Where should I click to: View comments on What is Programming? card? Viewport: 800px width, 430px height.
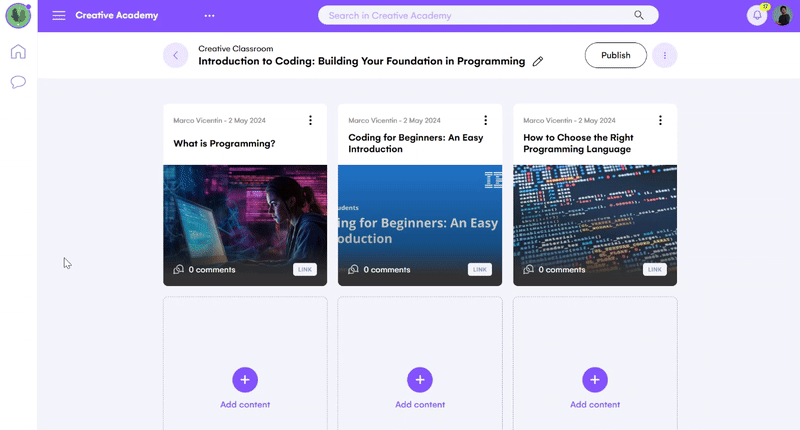tap(205, 269)
